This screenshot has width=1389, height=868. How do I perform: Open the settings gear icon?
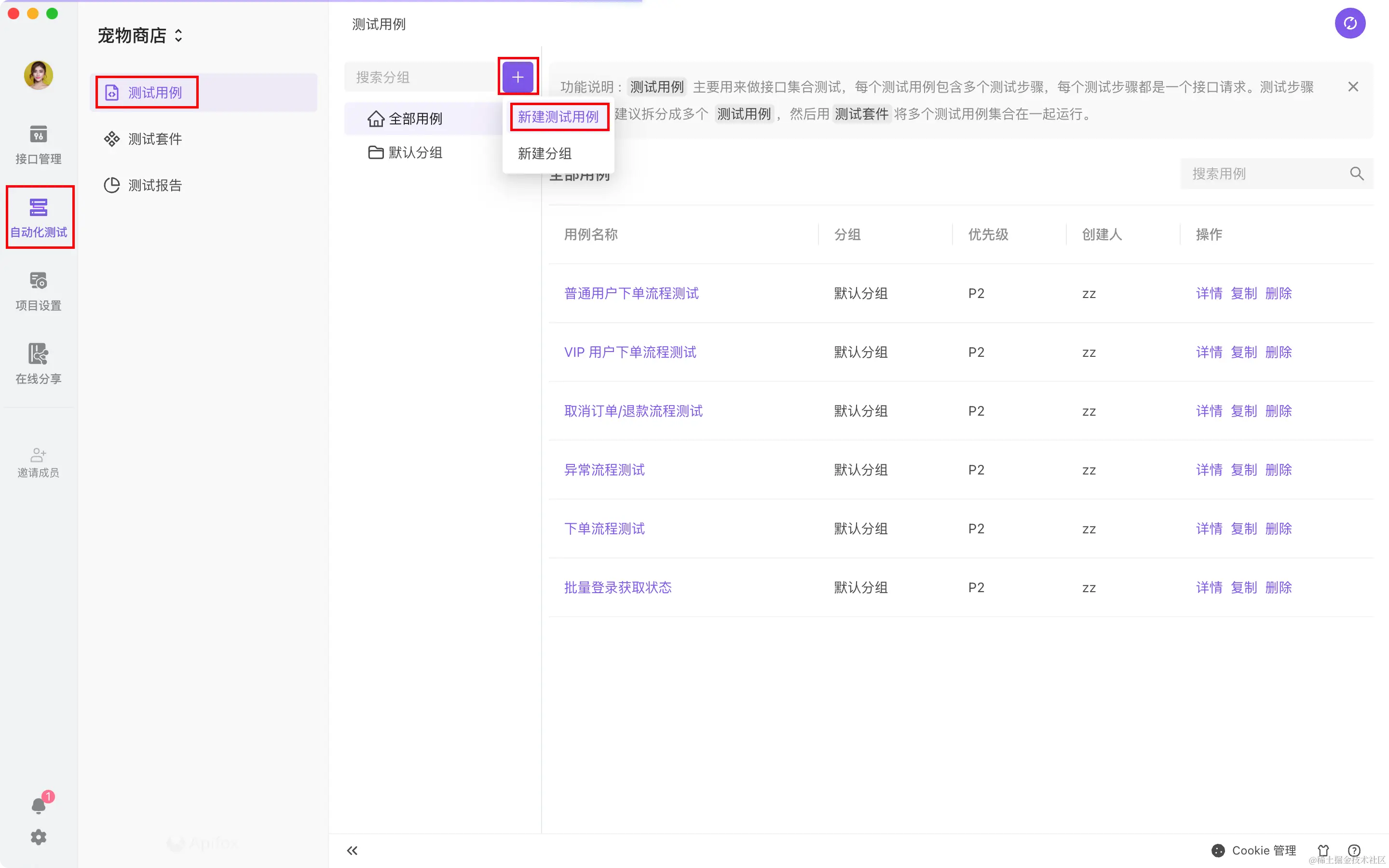point(39,837)
